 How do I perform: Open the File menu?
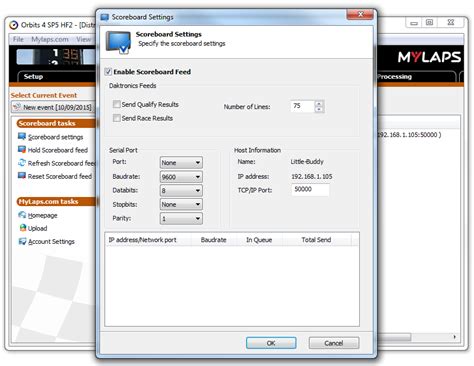(18, 39)
